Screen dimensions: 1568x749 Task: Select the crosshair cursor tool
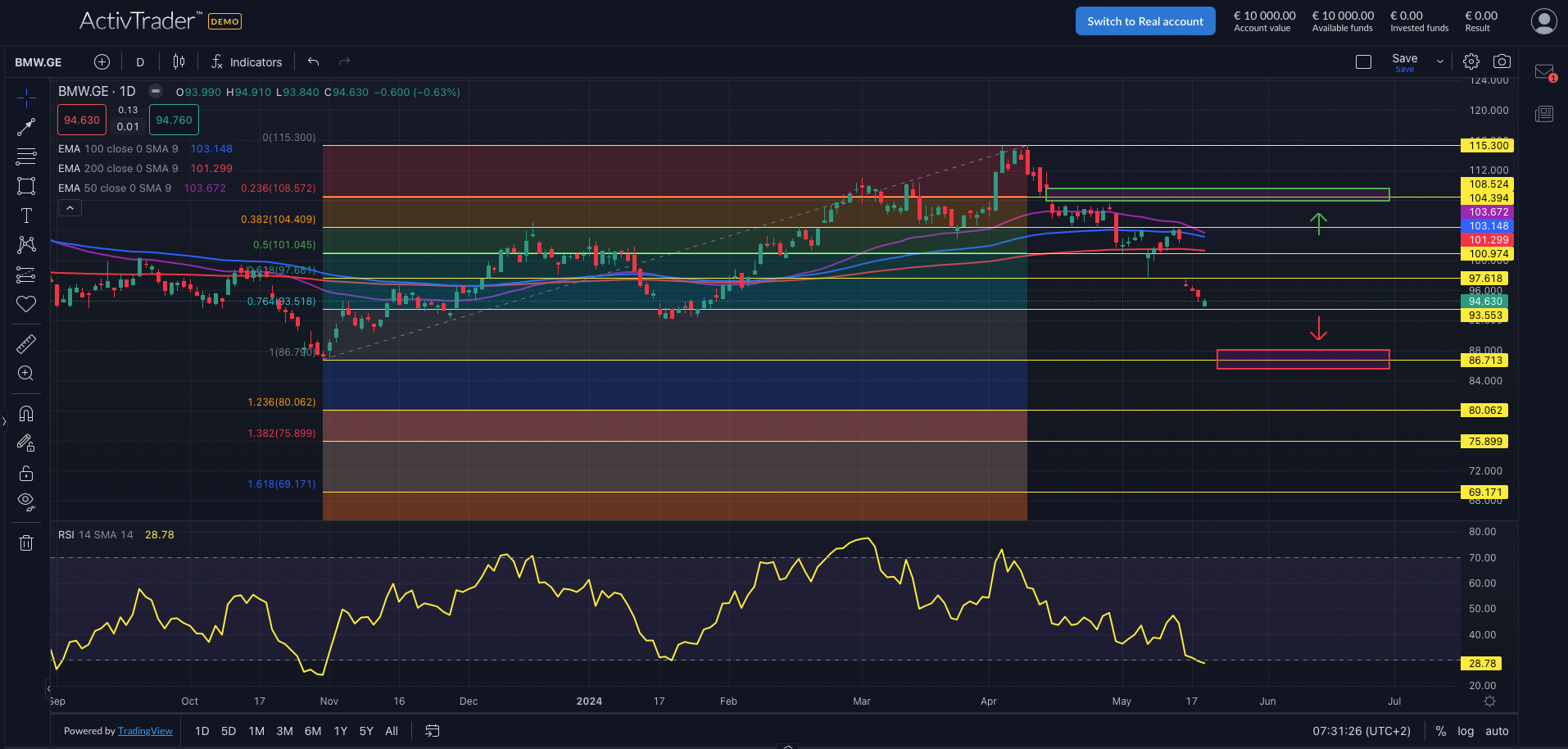click(x=26, y=98)
